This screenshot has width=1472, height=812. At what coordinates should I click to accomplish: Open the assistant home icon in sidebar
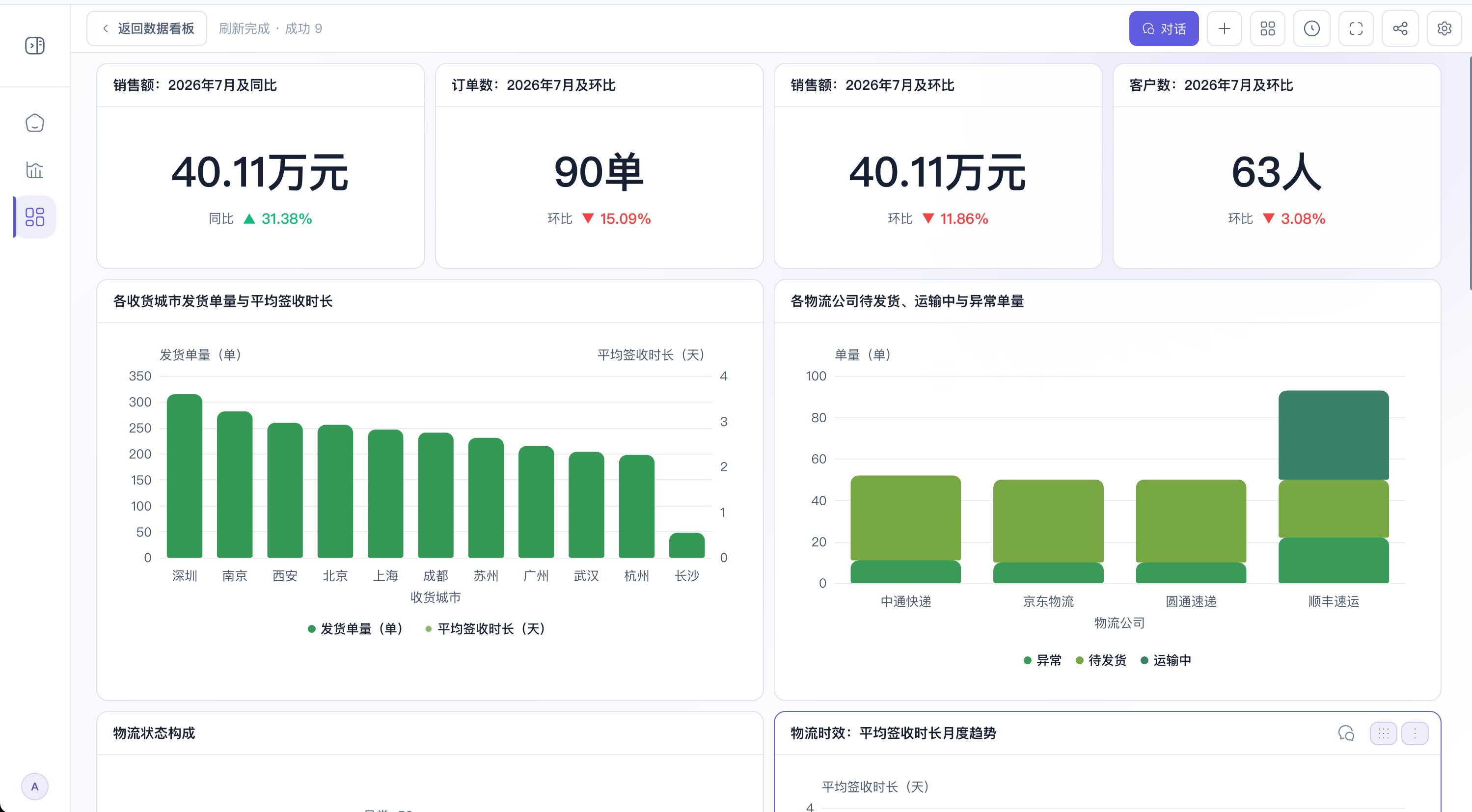(x=35, y=123)
